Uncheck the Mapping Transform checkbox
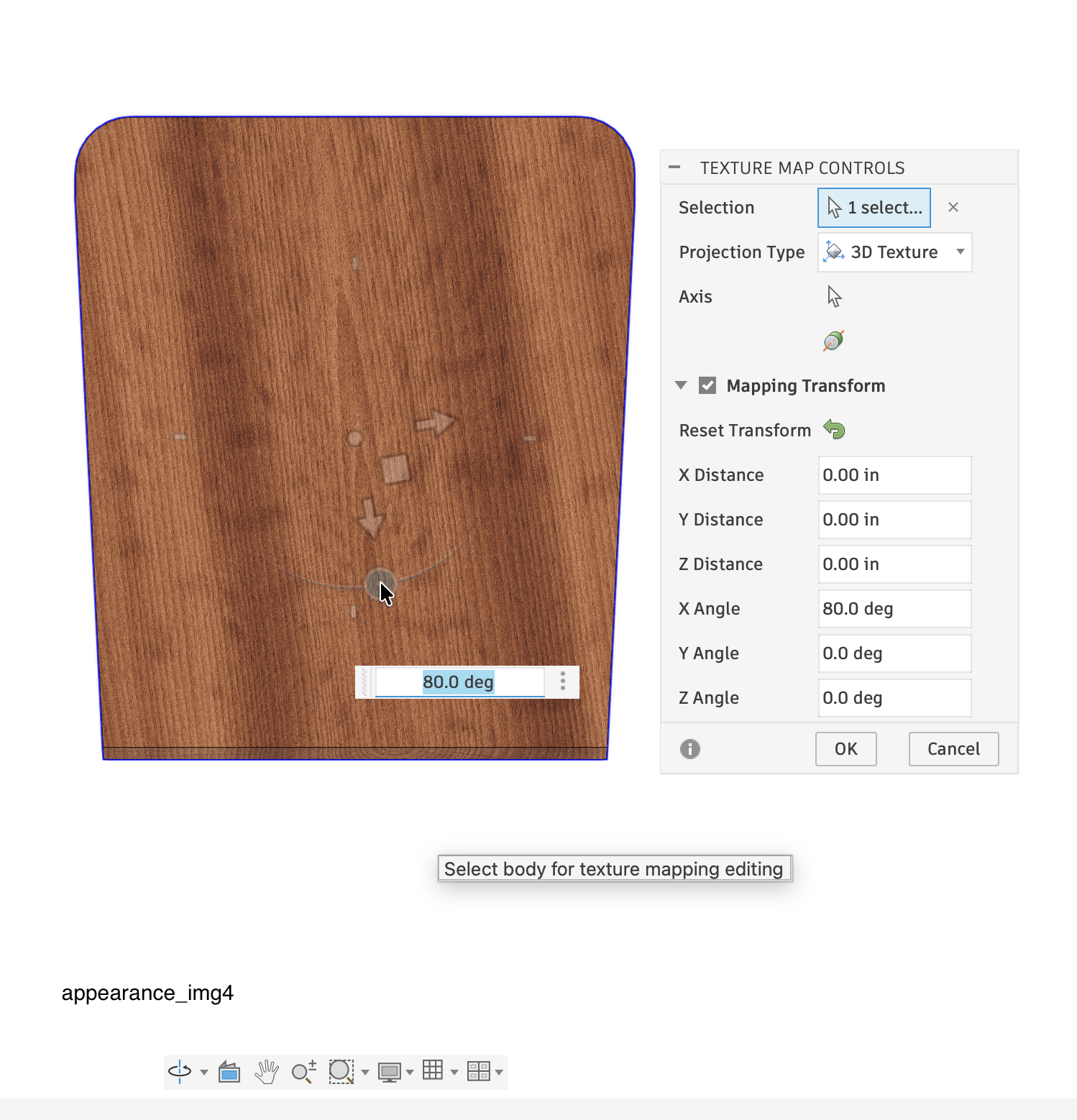Viewport: 1077px width, 1120px height. (707, 385)
